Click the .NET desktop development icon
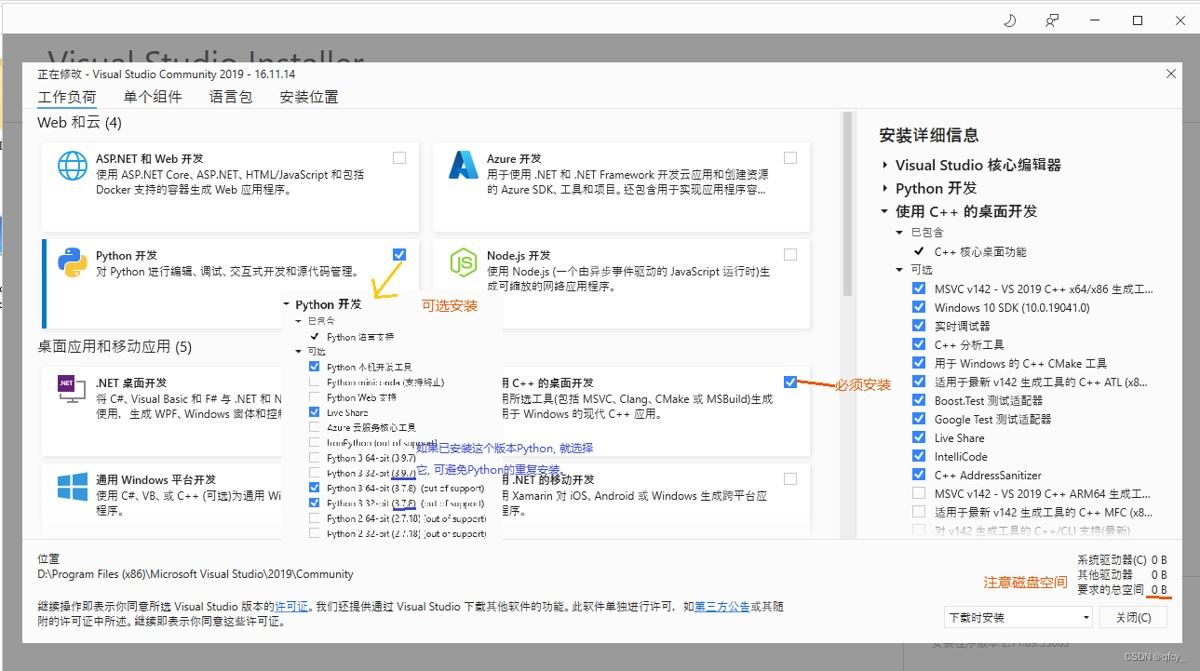 click(72, 390)
